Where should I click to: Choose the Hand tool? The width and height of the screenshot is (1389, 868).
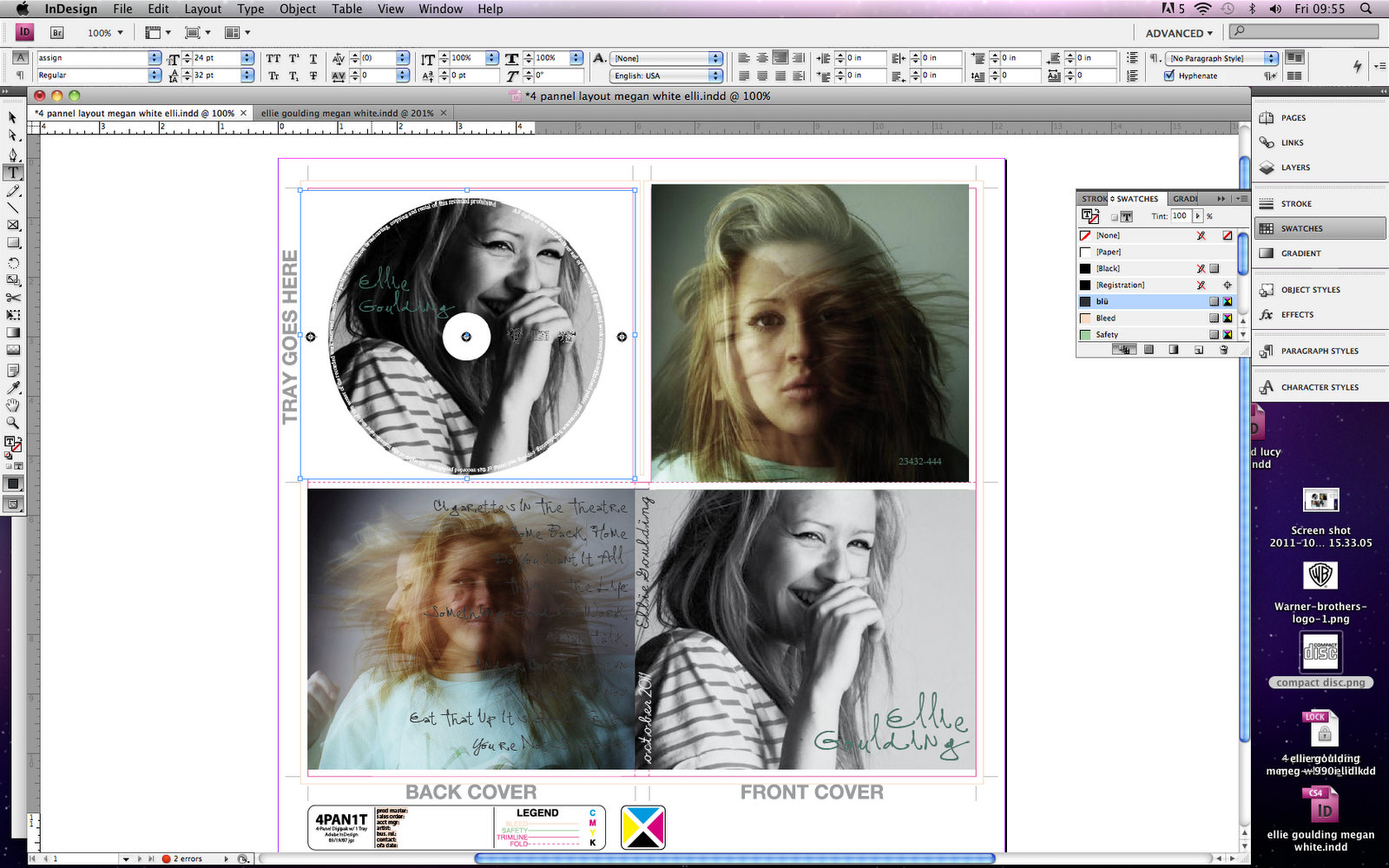13,405
